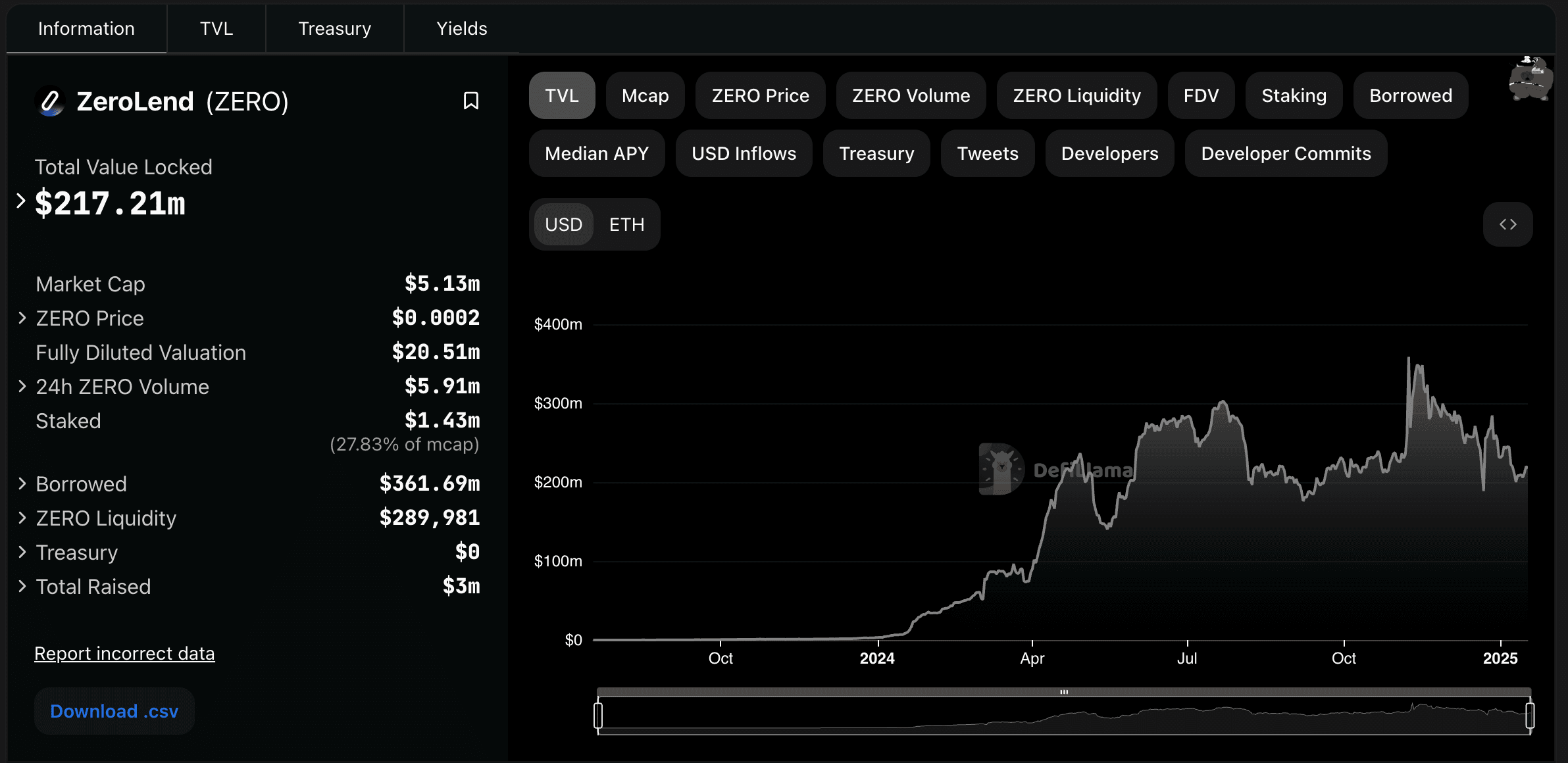1568x763 pixels.
Task: Show the Median APY series
Action: [597, 153]
